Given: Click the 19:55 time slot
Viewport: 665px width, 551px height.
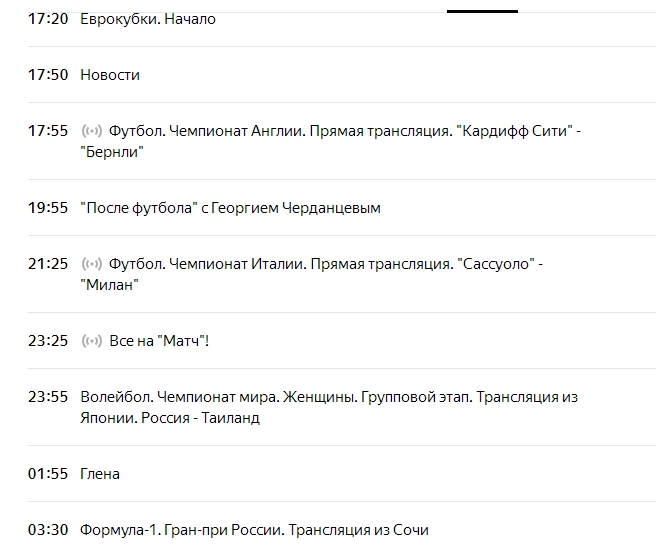Looking at the screenshot, I should 48,208.
